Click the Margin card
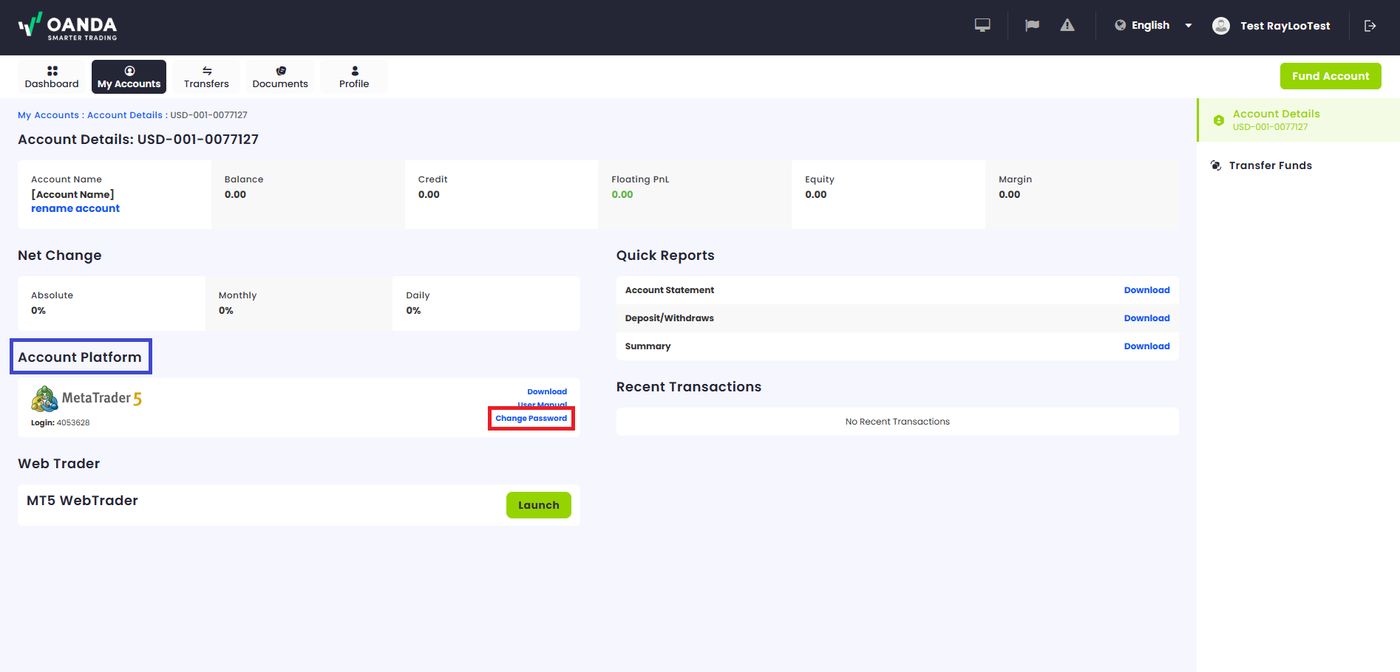This screenshot has width=1400, height=672. coord(1082,194)
